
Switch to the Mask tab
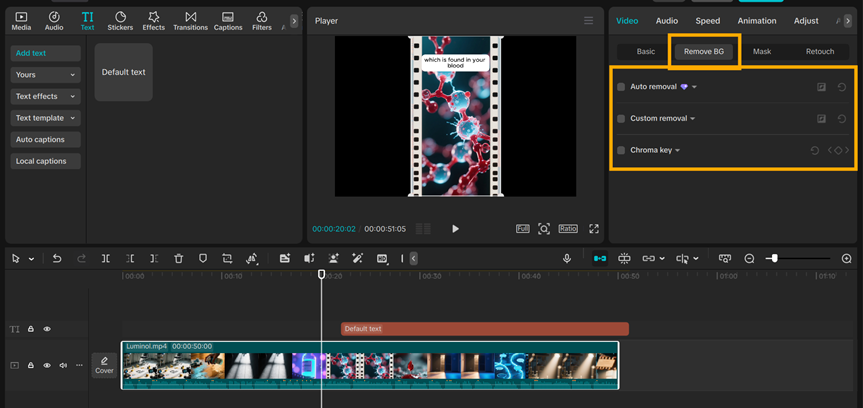click(x=762, y=51)
